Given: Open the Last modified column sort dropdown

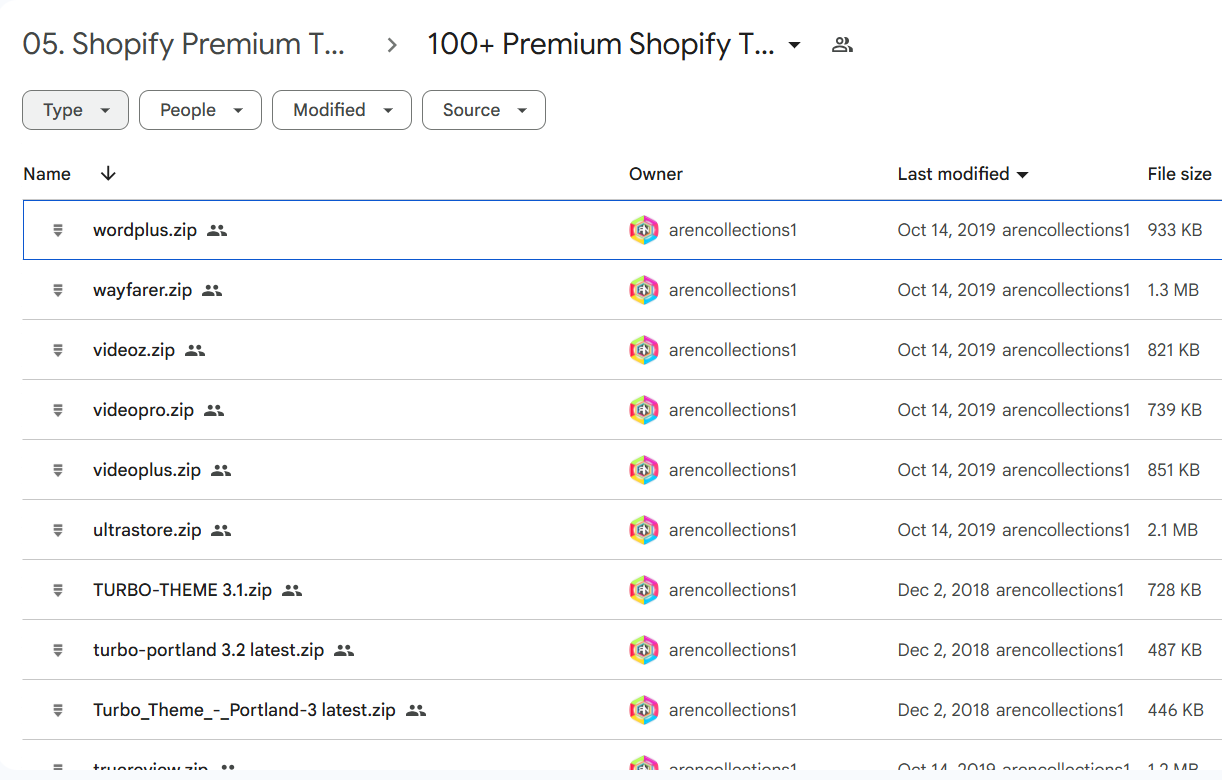Looking at the screenshot, I should pos(1022,175).
